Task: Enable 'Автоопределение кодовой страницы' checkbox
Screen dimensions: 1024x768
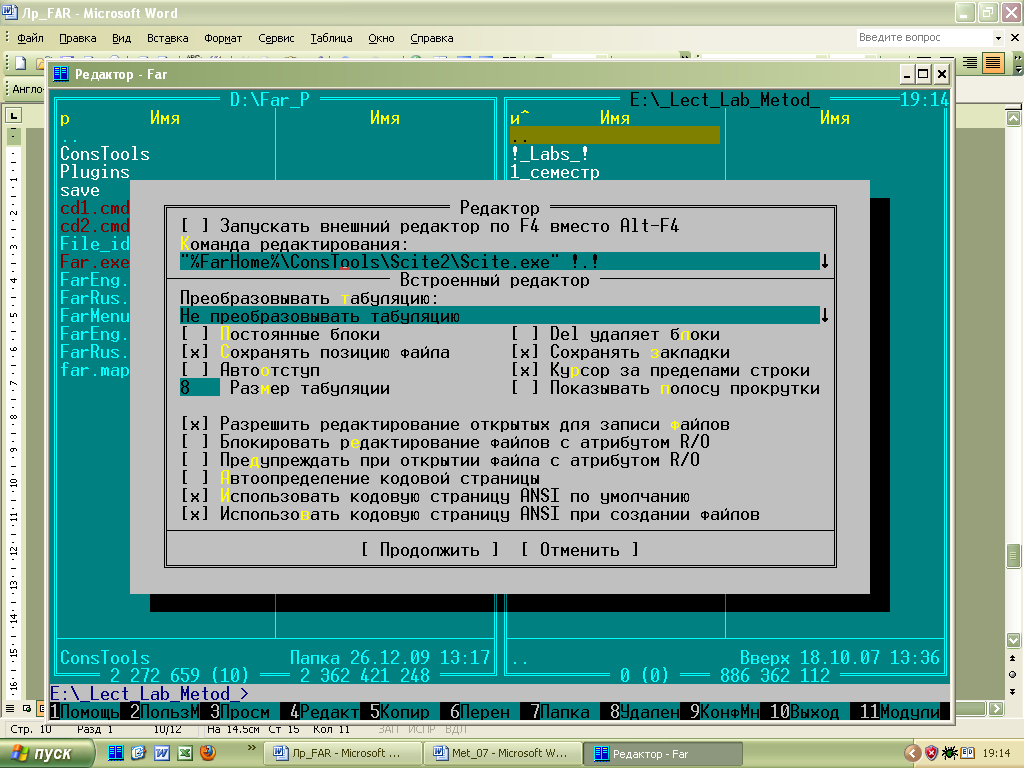Action: click(x=195, y=479)
